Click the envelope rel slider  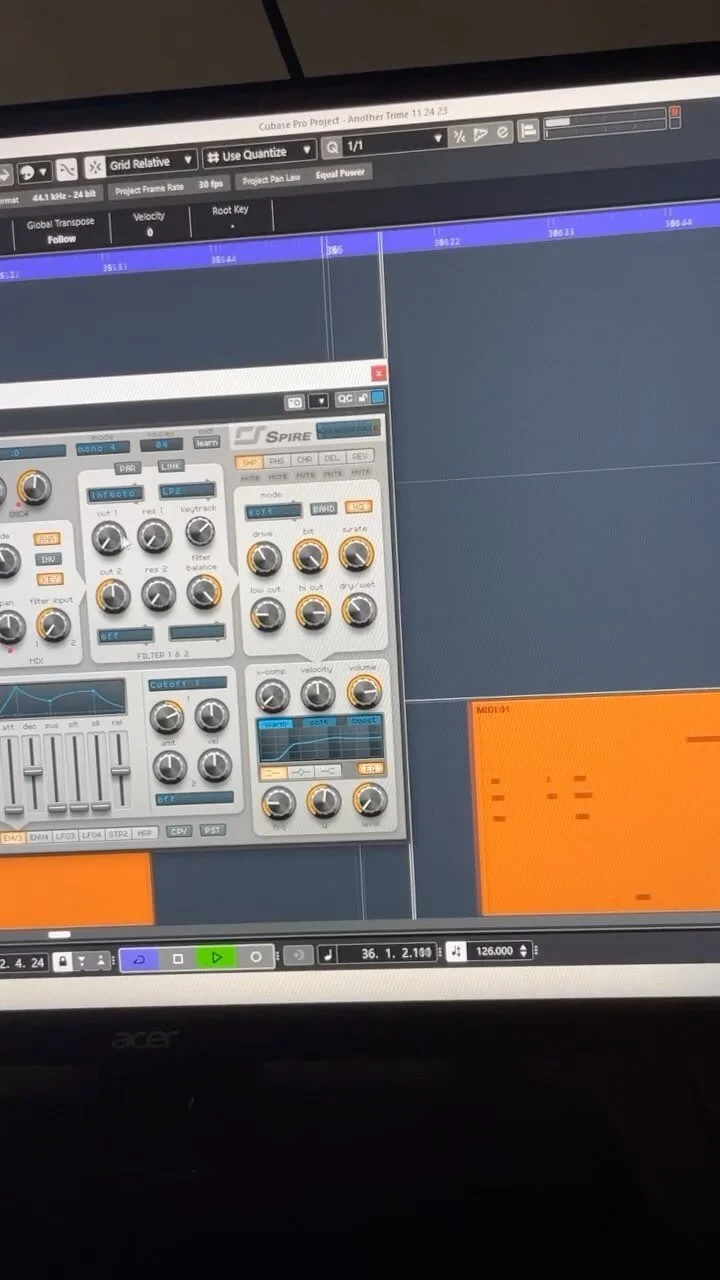click(x=119, y=770)
